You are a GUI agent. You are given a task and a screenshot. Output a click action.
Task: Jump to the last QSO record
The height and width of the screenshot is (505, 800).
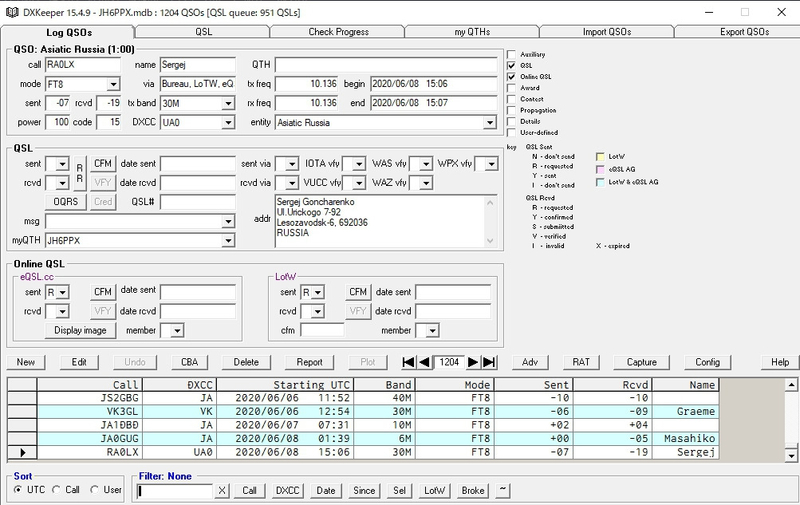click(489, 362)
